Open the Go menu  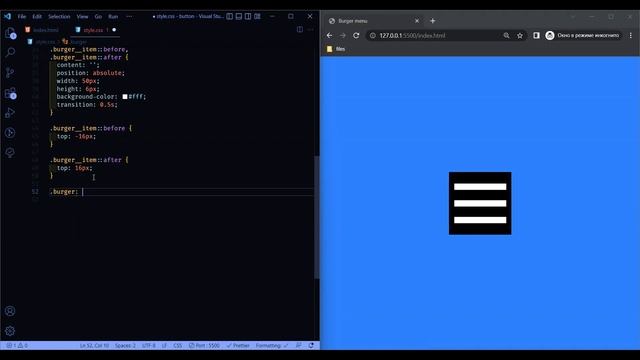98,17
